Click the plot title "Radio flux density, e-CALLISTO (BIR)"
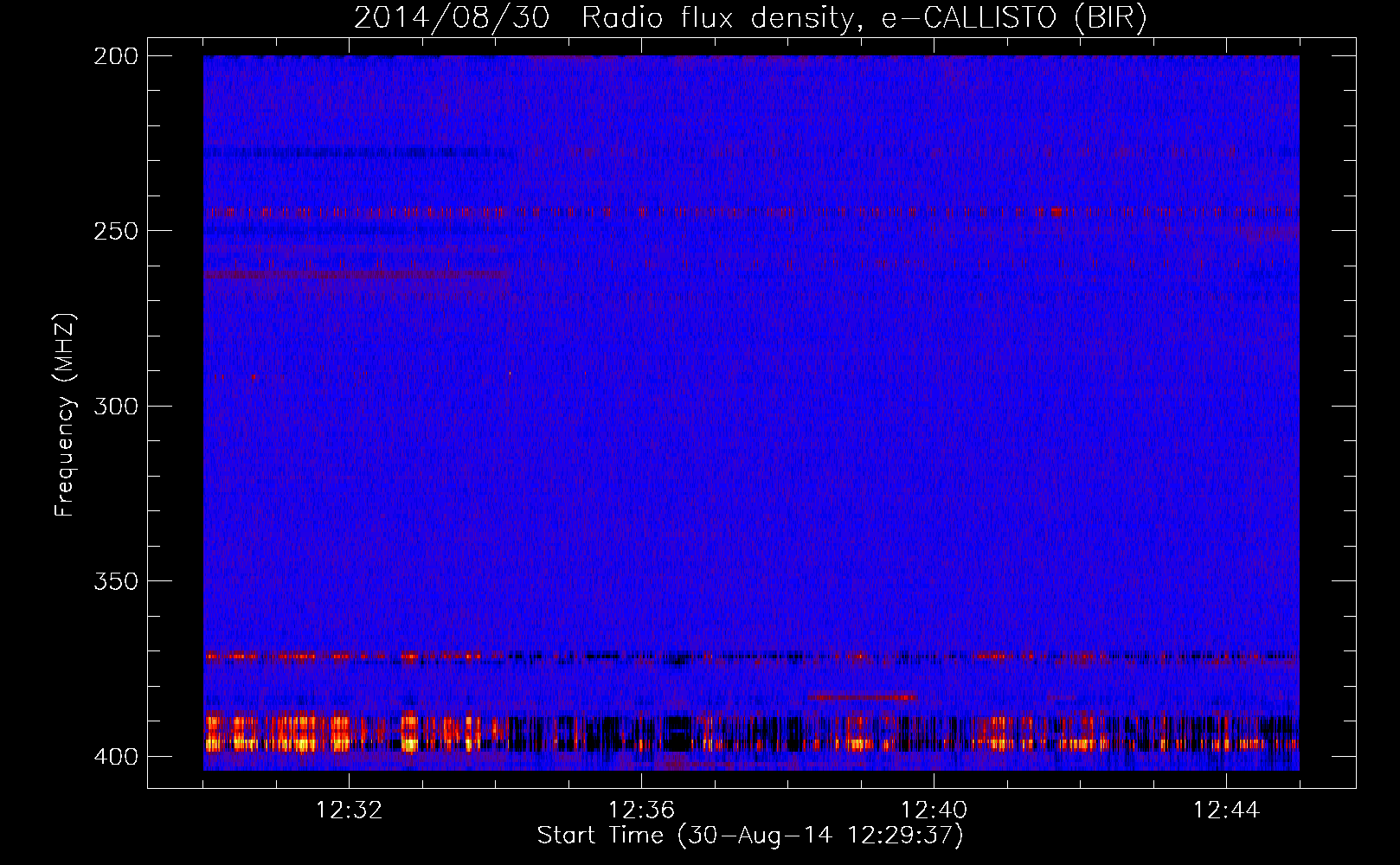The height and width of the screenshot is (865, 1400). click(x=864, y=18)
